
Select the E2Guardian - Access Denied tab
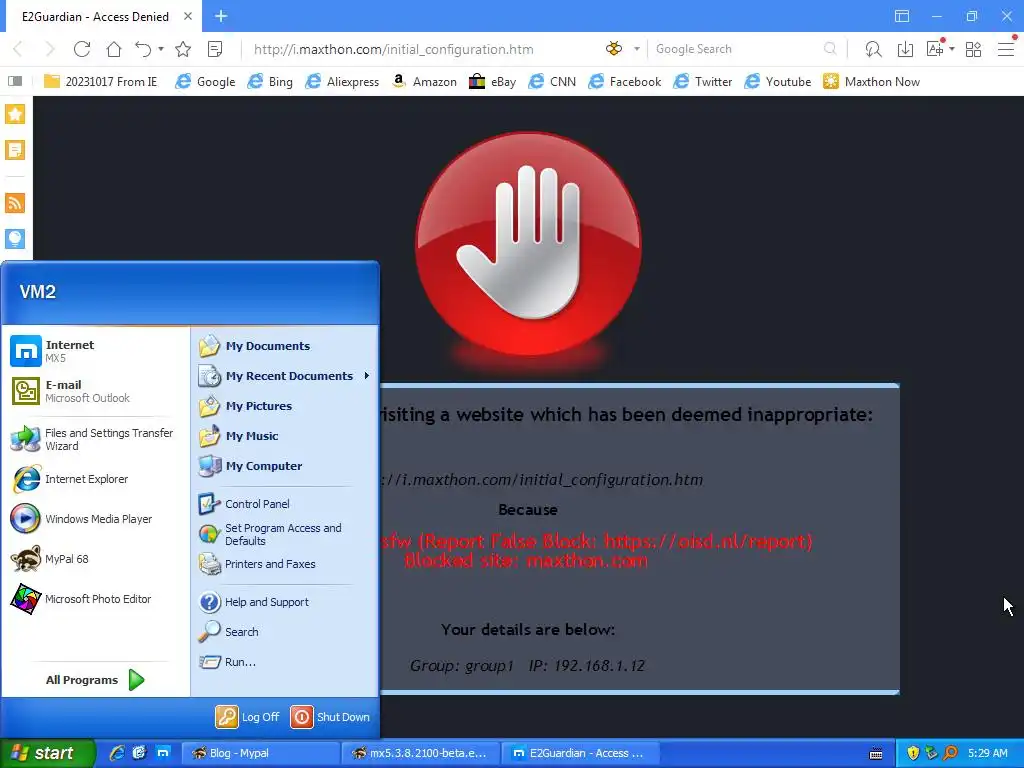tap(95, 16)
